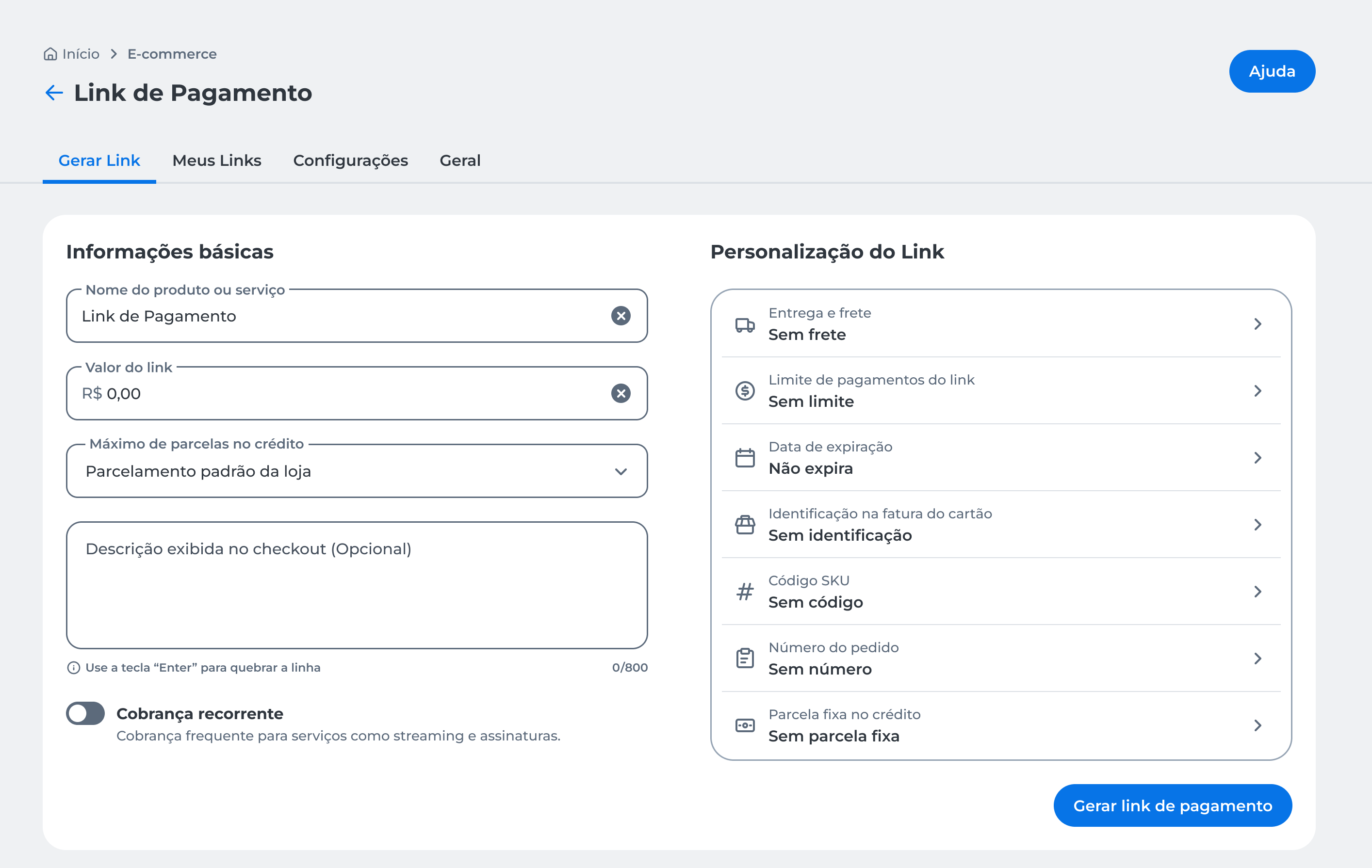
Task: Click the info icon near Enter key hint
Action: [x=74, y=668]
